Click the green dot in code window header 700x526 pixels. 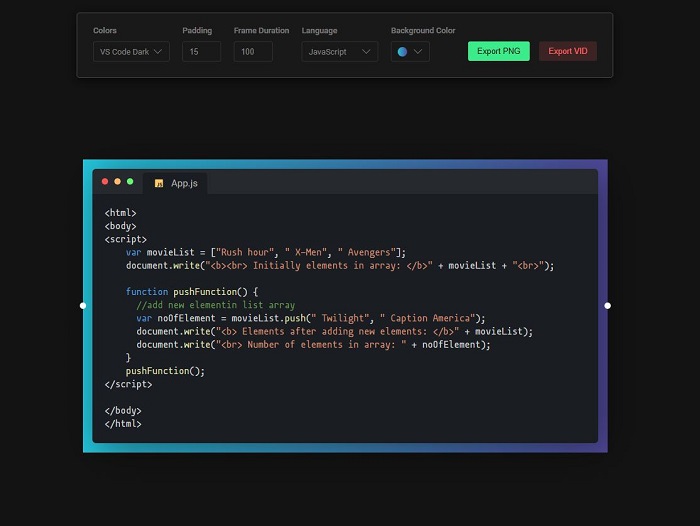tap(129, 182)
